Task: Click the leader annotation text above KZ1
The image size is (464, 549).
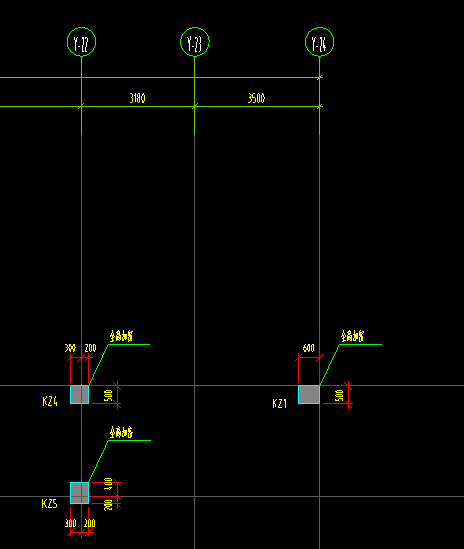Action: click(352, 336)
